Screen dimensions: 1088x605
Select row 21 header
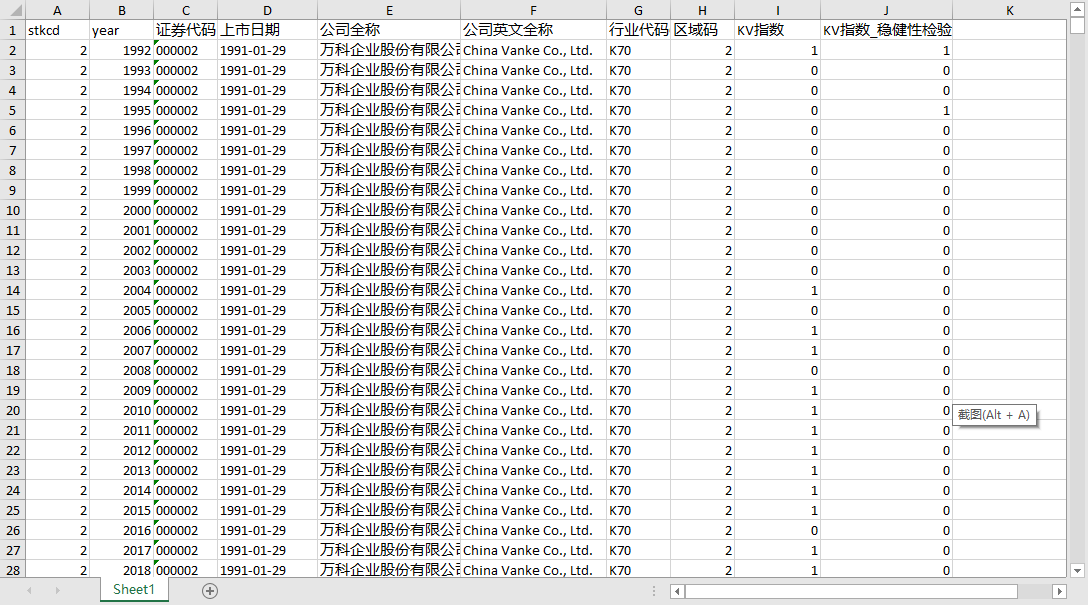click(x=12, y=430)
